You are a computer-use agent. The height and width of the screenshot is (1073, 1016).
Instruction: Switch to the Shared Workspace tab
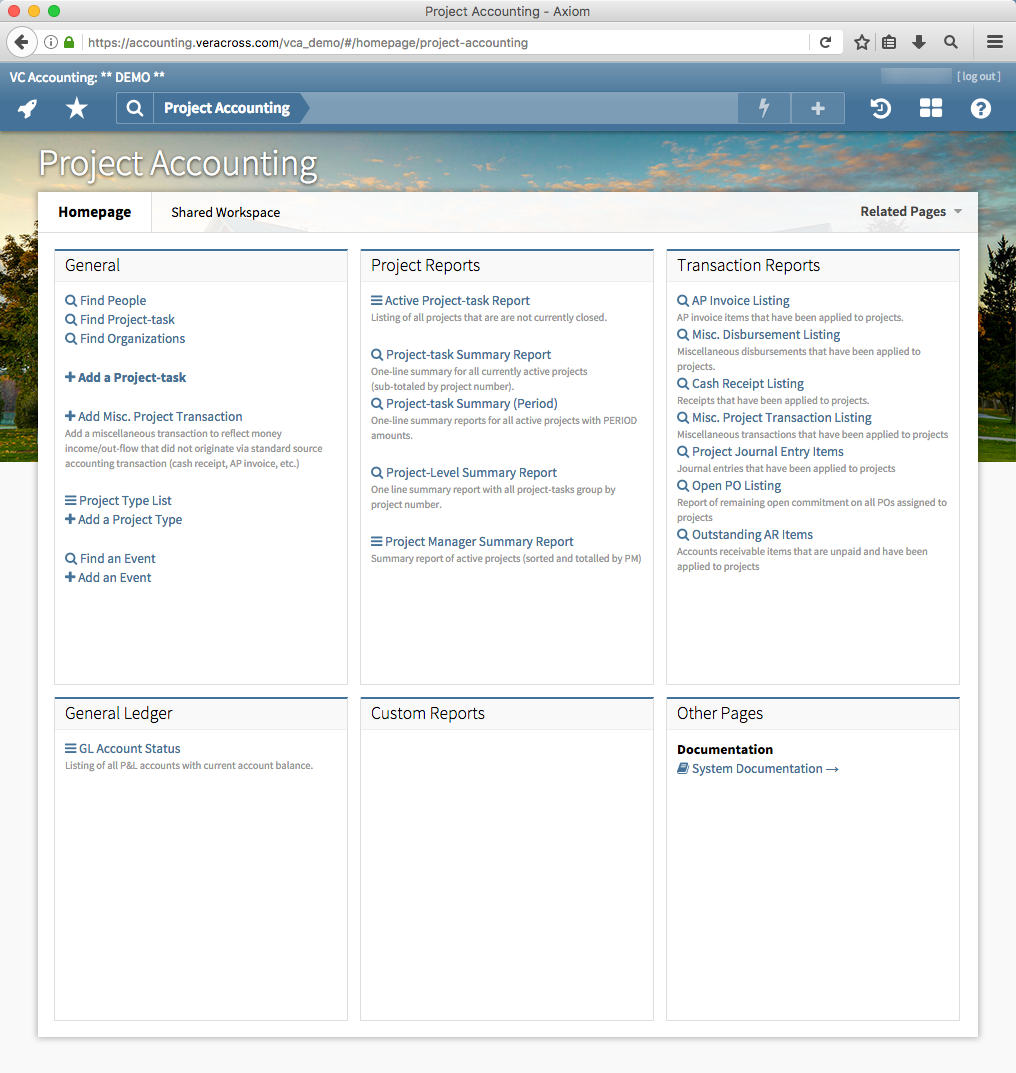click(x=225, y=212)
